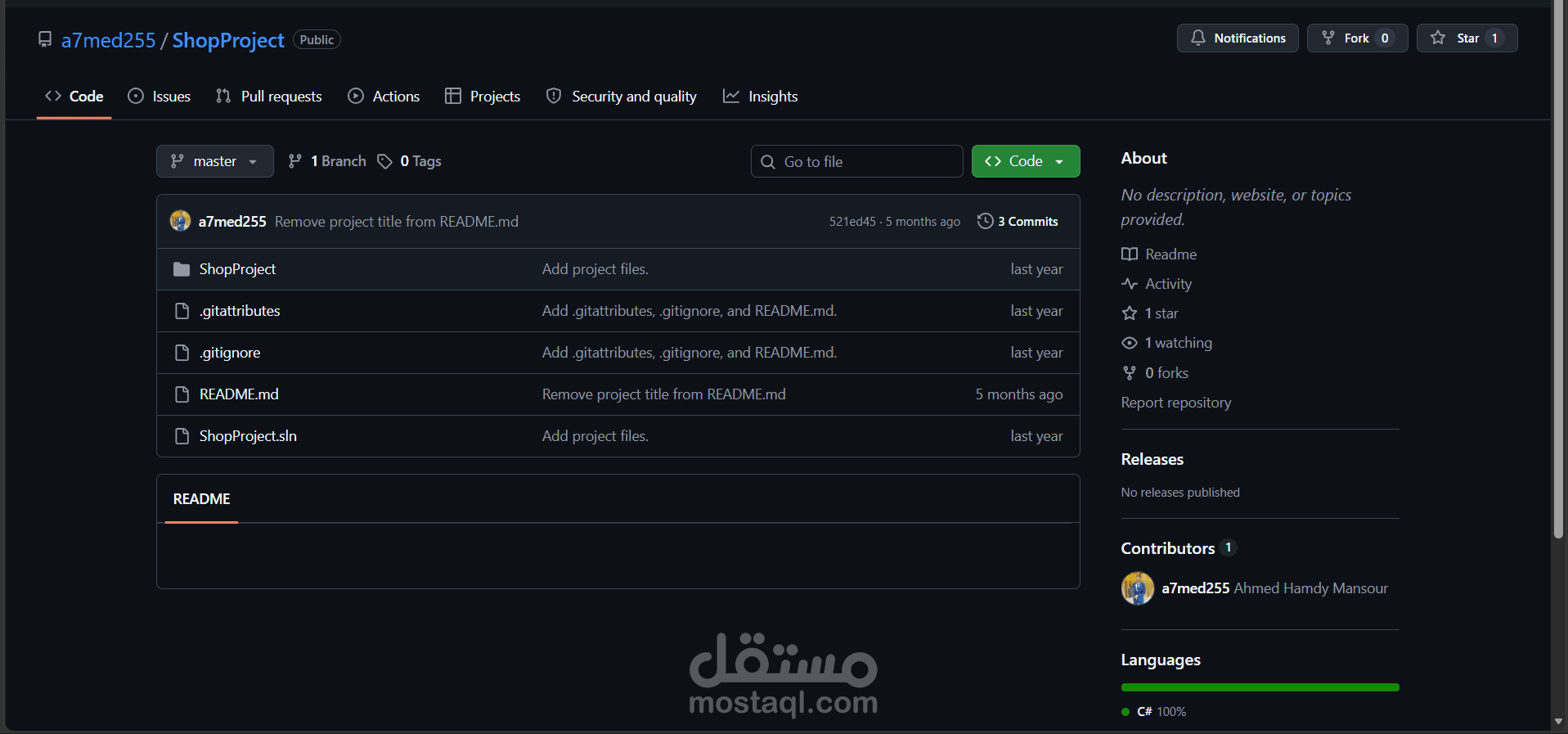Click the book icon next to Readme
The image size is (1568, 734).
coord(1130,254)
